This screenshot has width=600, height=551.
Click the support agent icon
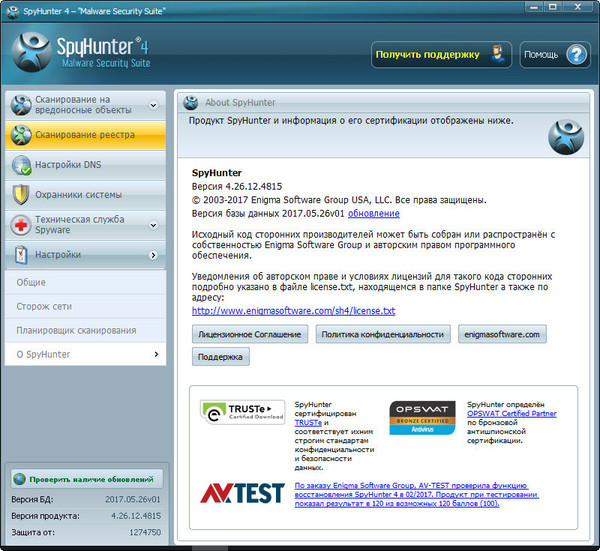[x=497, y=55]
